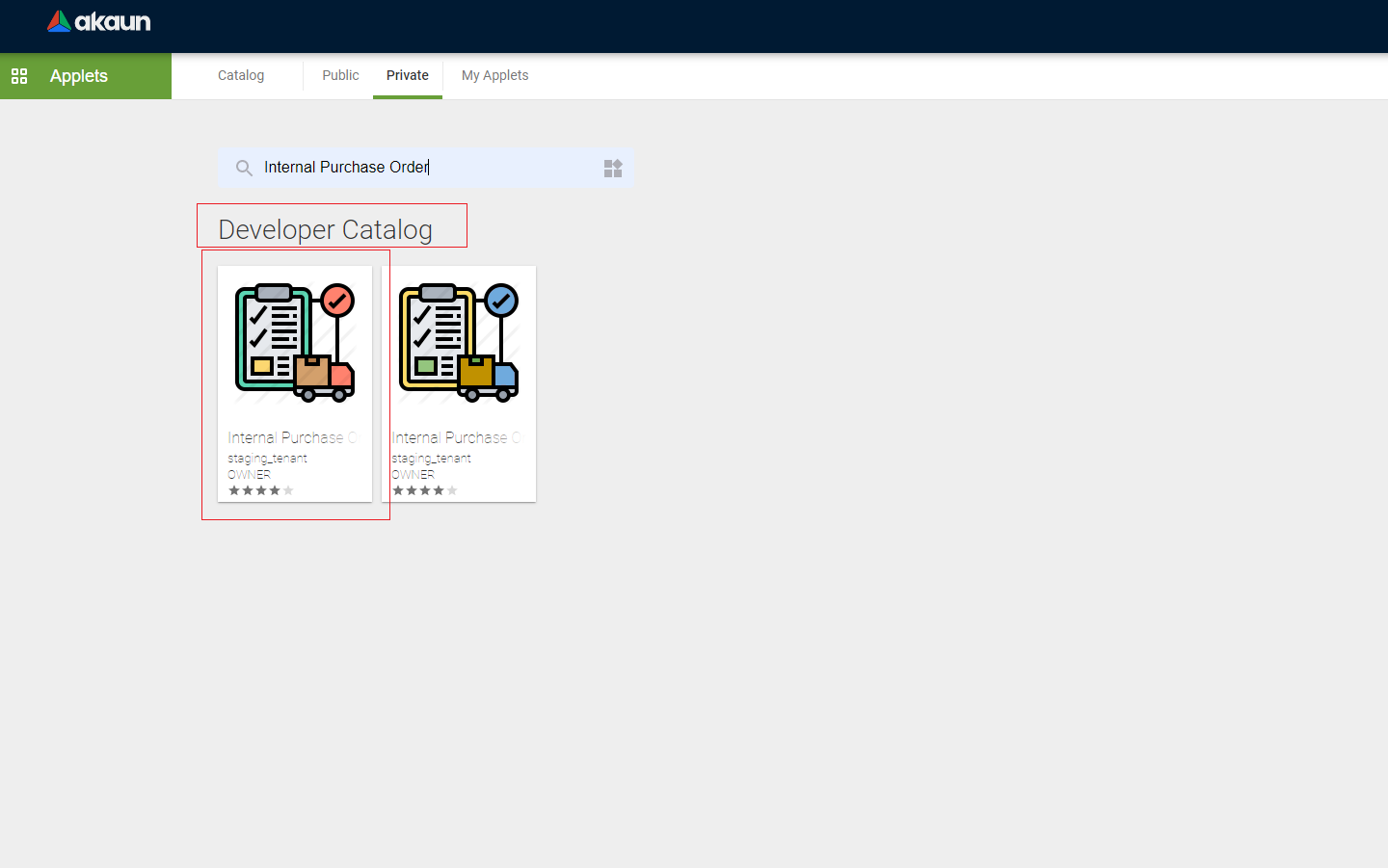
Task: Click staging_tenant text on the red-icon card
Action: [x=268, y=459]
